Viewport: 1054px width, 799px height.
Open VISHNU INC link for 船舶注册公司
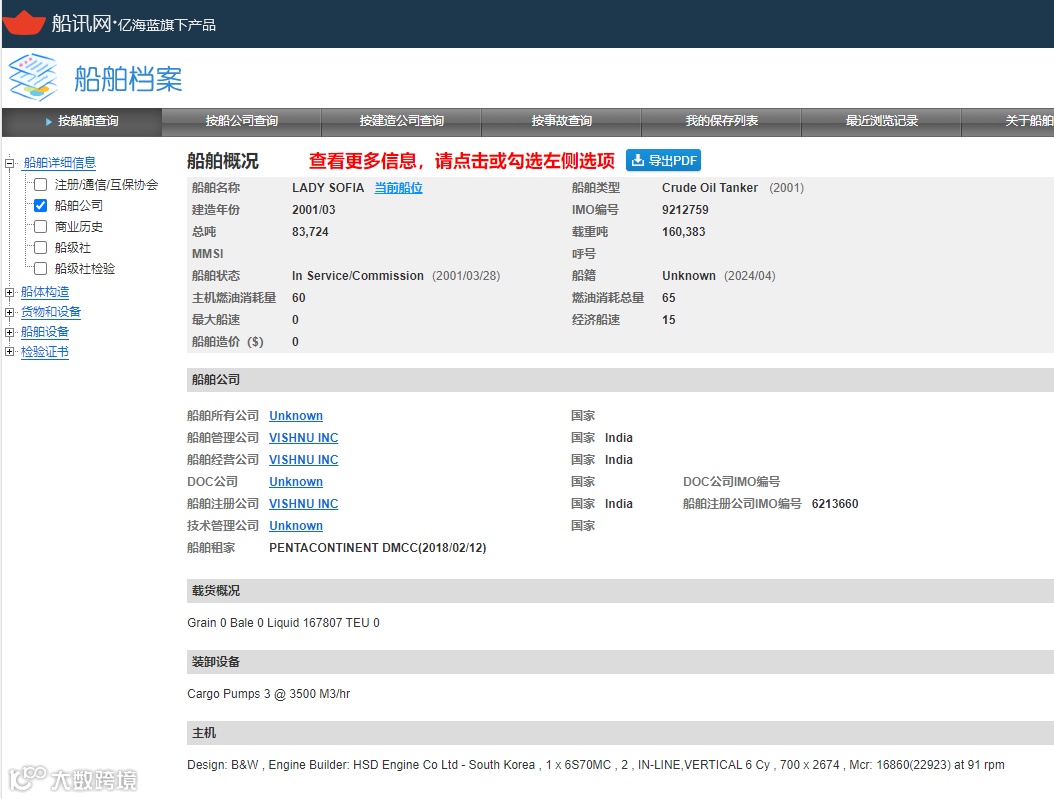pos(303,503)
